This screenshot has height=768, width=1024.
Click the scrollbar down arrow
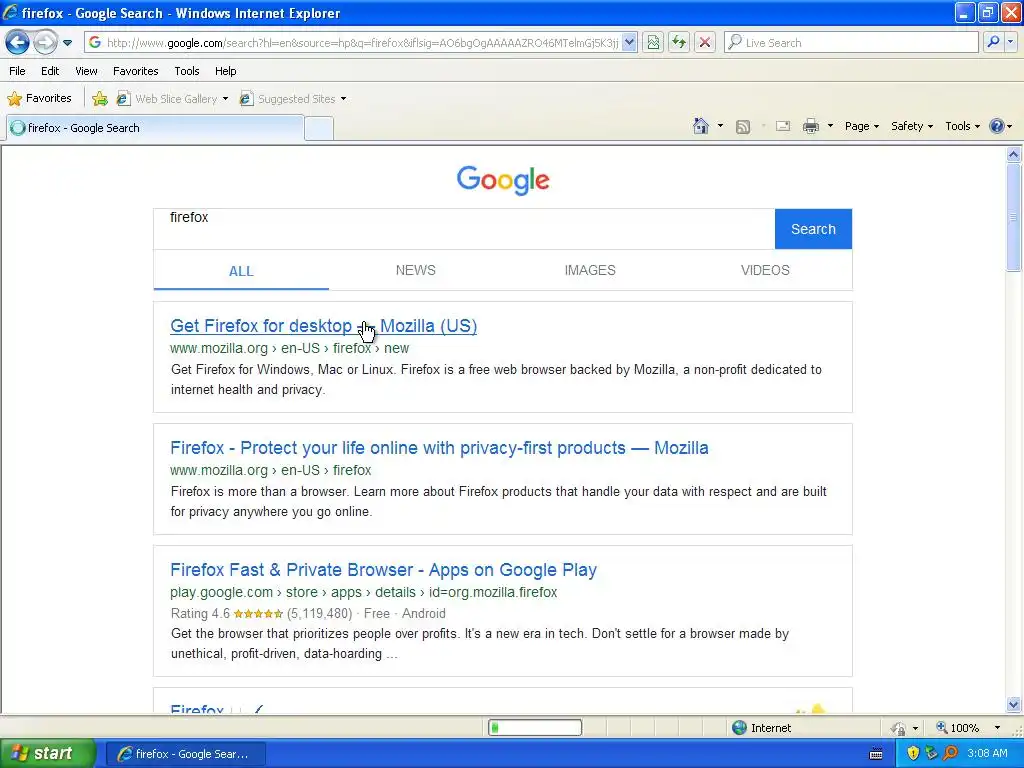coord(1013,705)
